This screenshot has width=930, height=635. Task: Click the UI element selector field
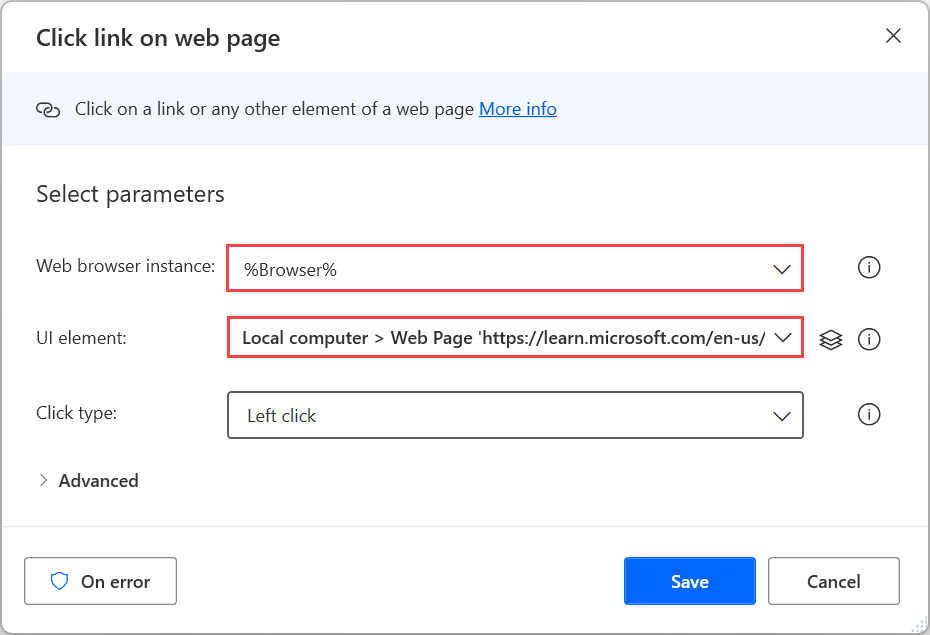500,338
